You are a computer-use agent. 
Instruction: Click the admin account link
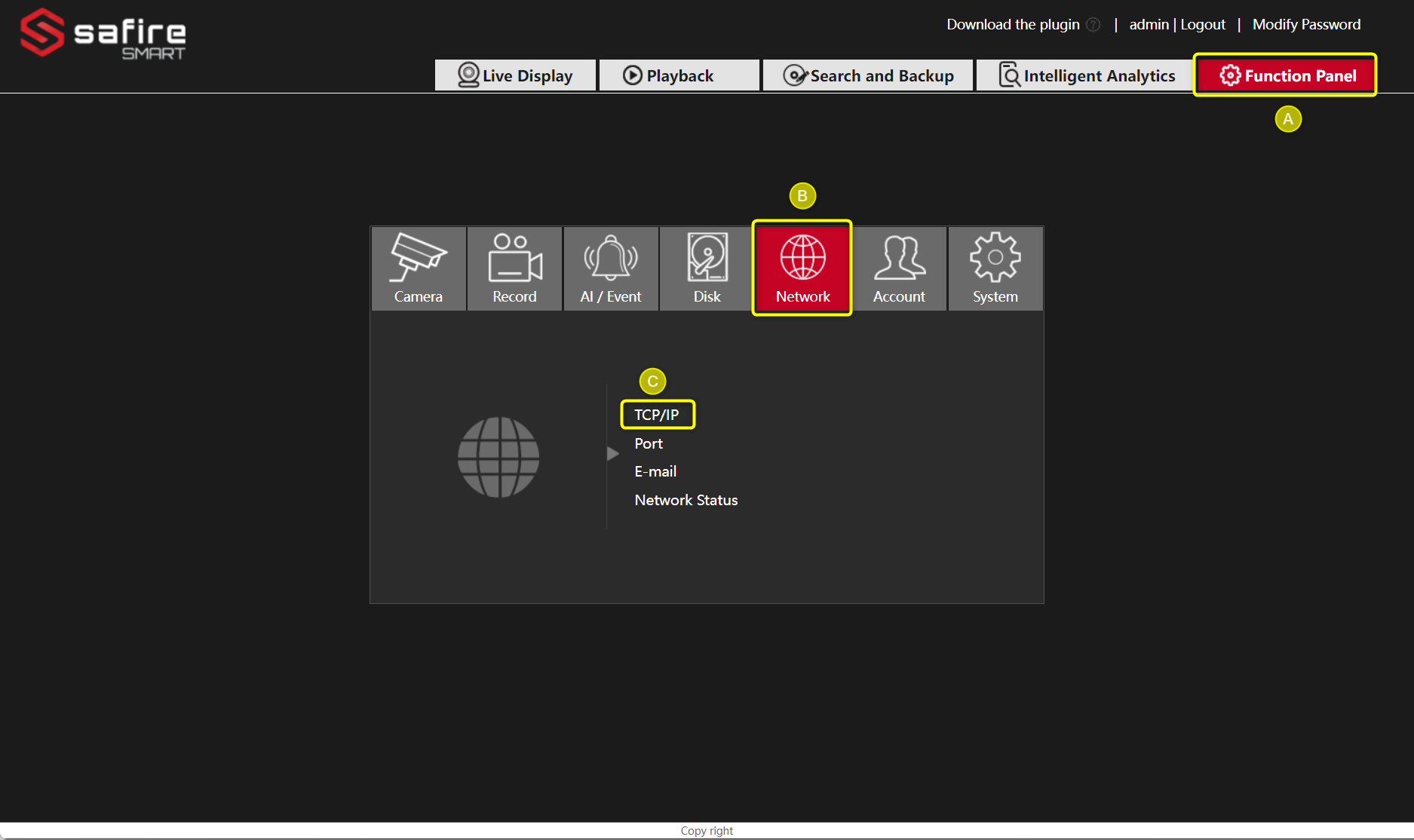point(1149,24)
